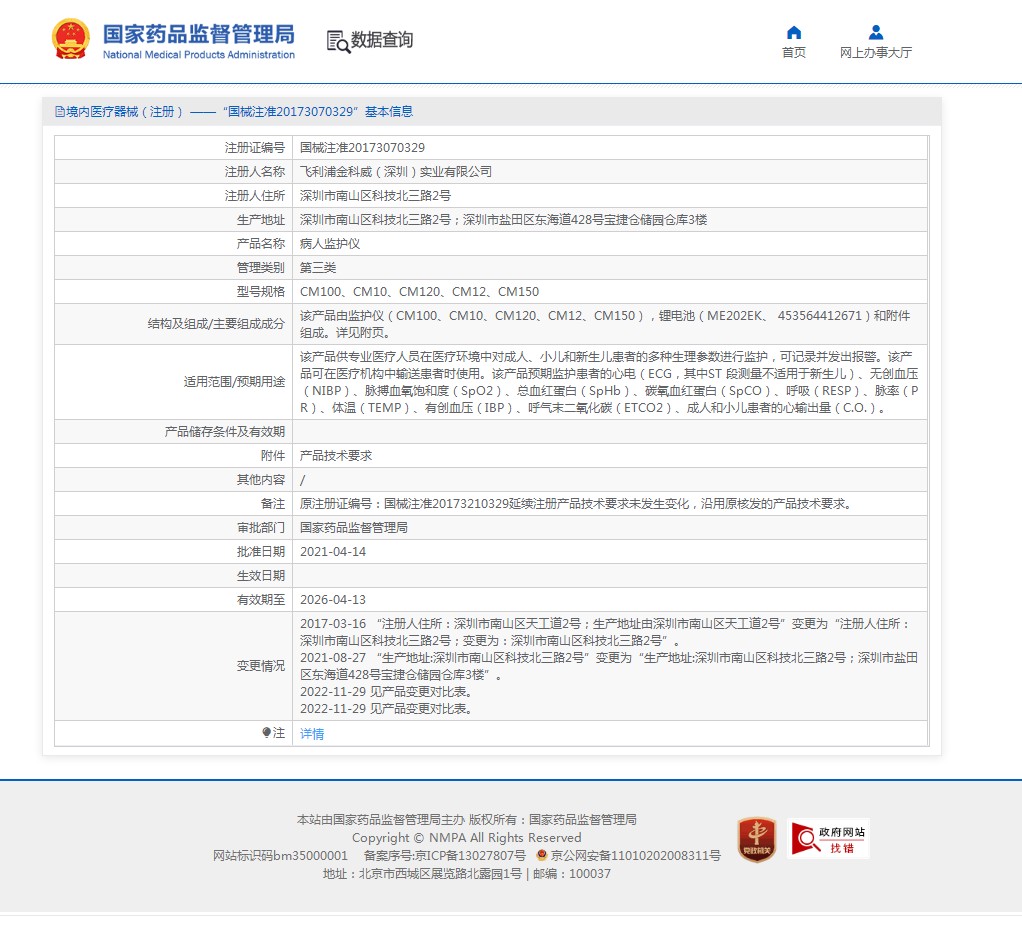The width and height of the screenshot is (1022, 928).
Task: Click the 产品储存条件及有效期 row label
Action: (x=225, y=432)
